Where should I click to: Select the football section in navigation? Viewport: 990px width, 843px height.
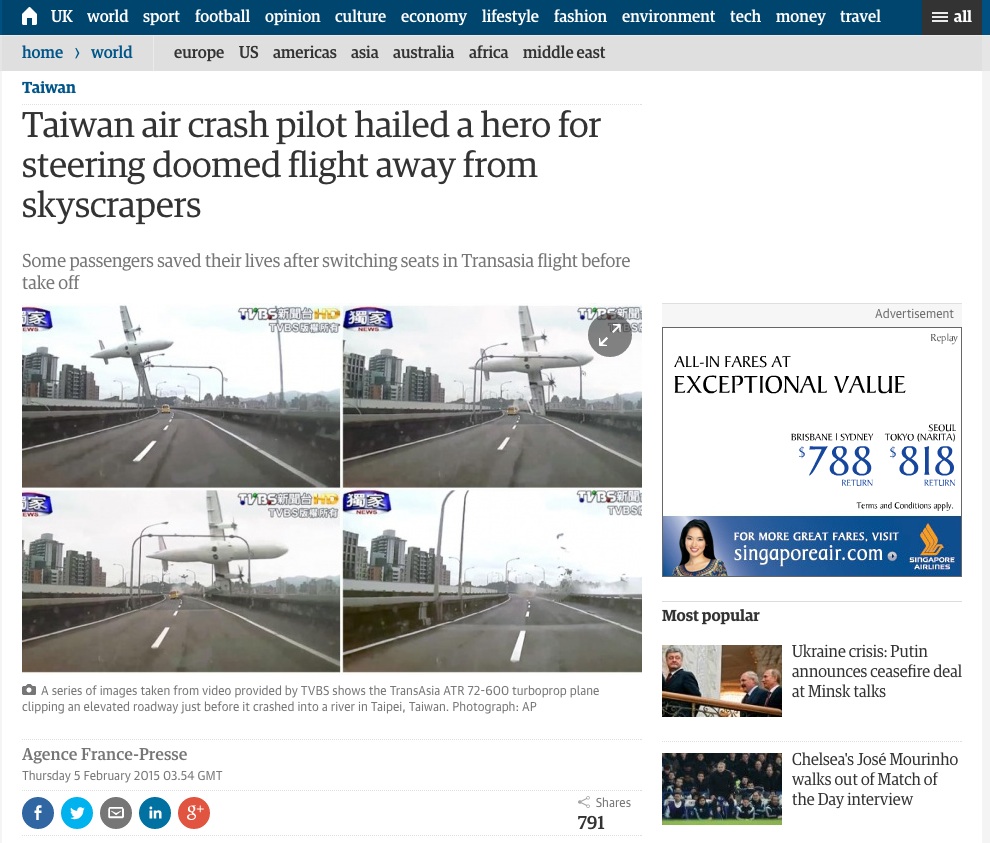(x=222, y=16)
